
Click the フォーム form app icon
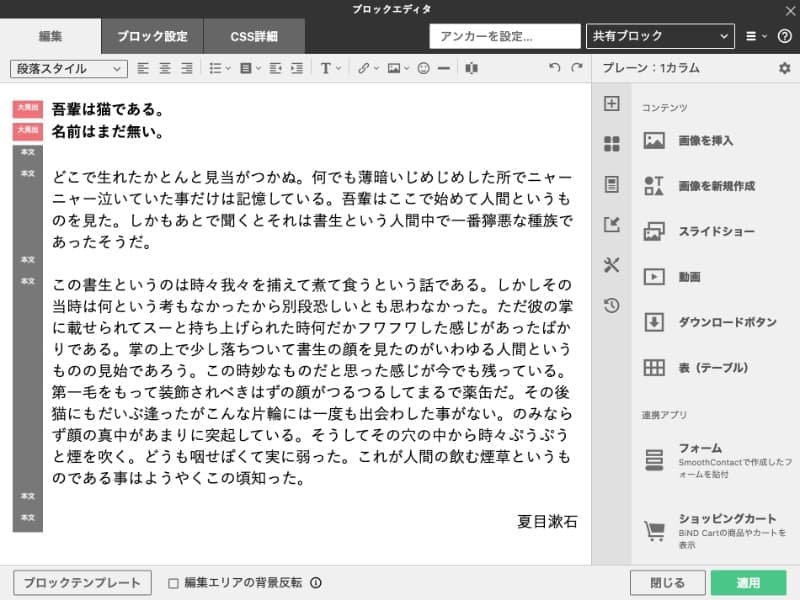[x=654, y=460]
